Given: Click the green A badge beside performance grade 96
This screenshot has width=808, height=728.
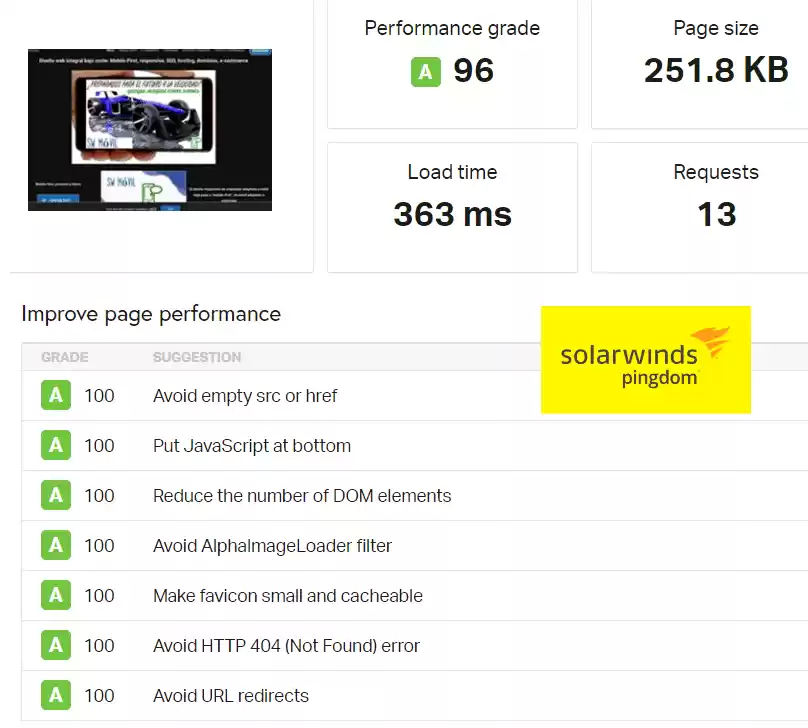Looking at the screenshot, I should click(x=426, y=71).
